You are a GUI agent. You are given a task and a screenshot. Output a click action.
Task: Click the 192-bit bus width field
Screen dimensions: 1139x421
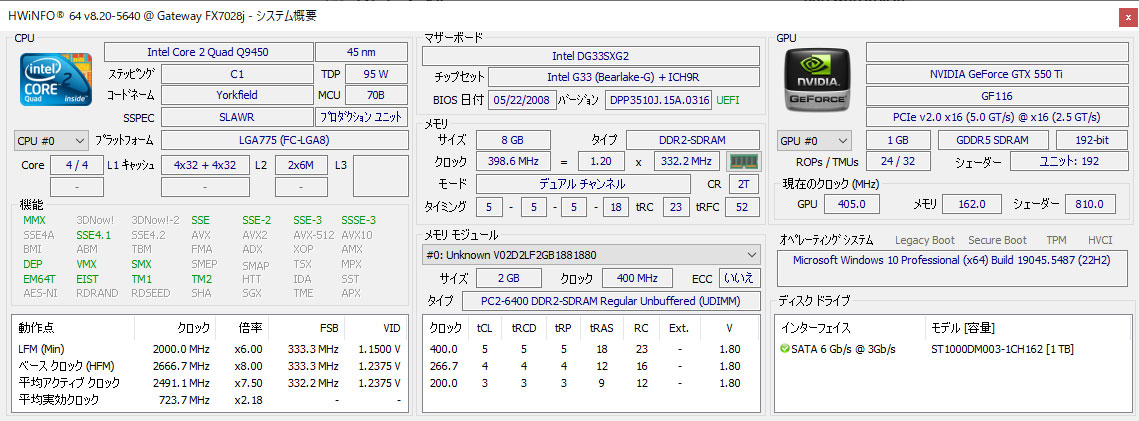tap(1091, 140)
